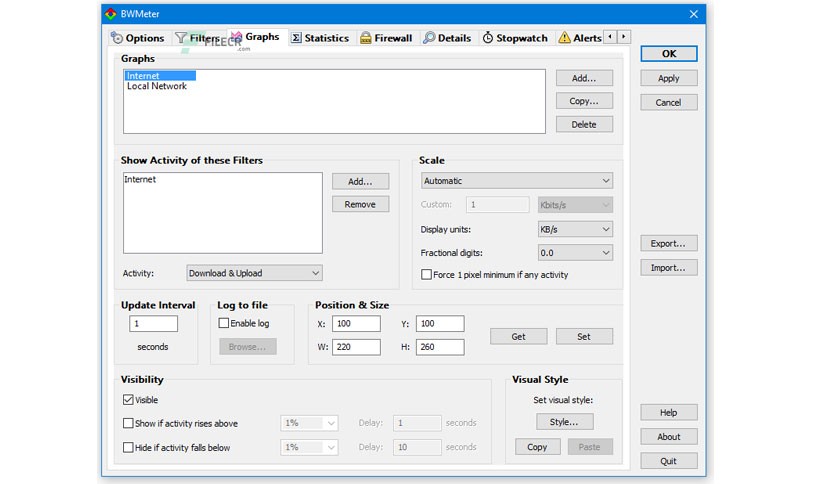
Task: Close the BWMeter window
Action: (x=693, y=14)
